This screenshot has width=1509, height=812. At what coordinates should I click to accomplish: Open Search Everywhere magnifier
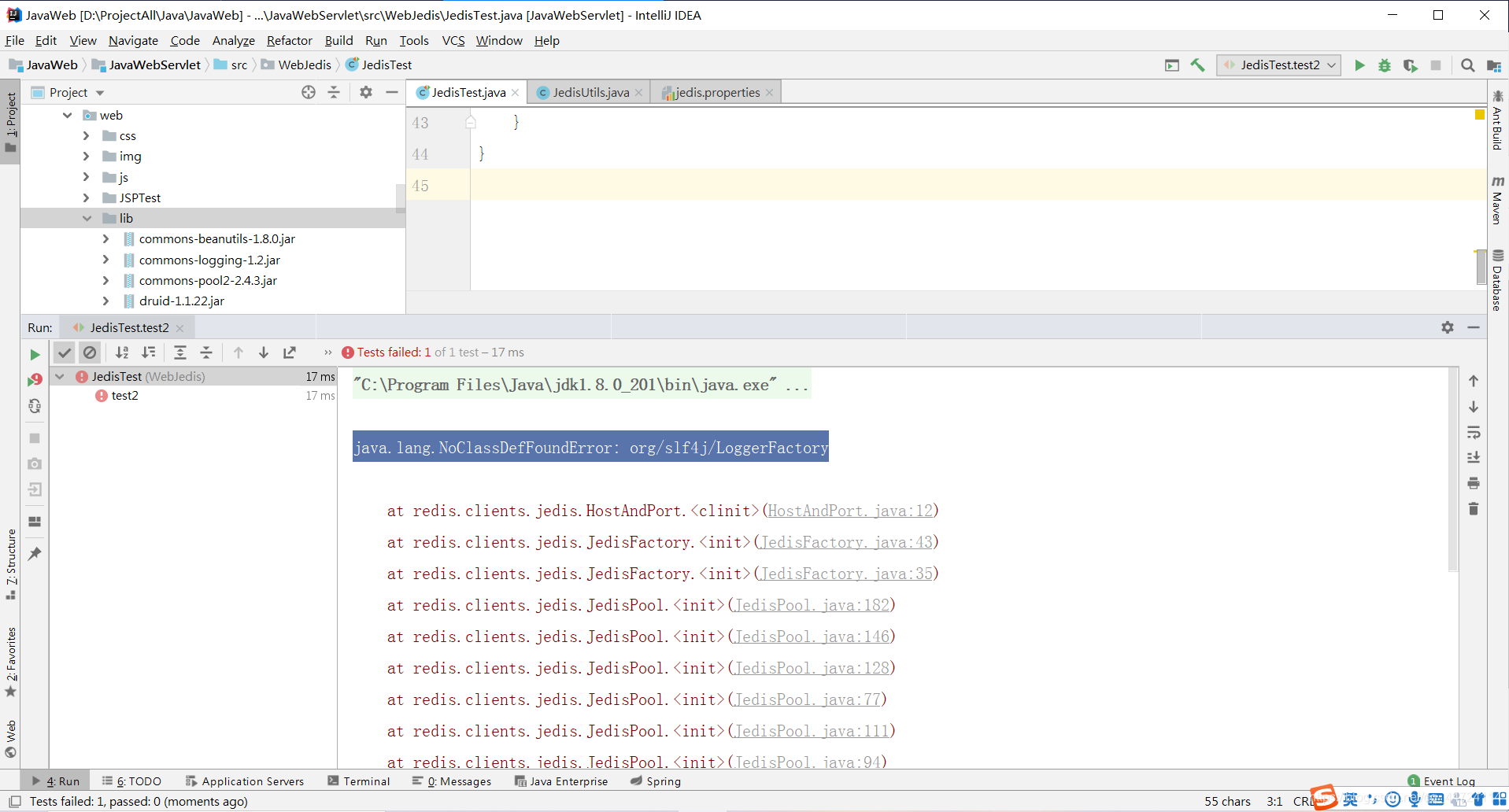click(x=1467, y=65)
